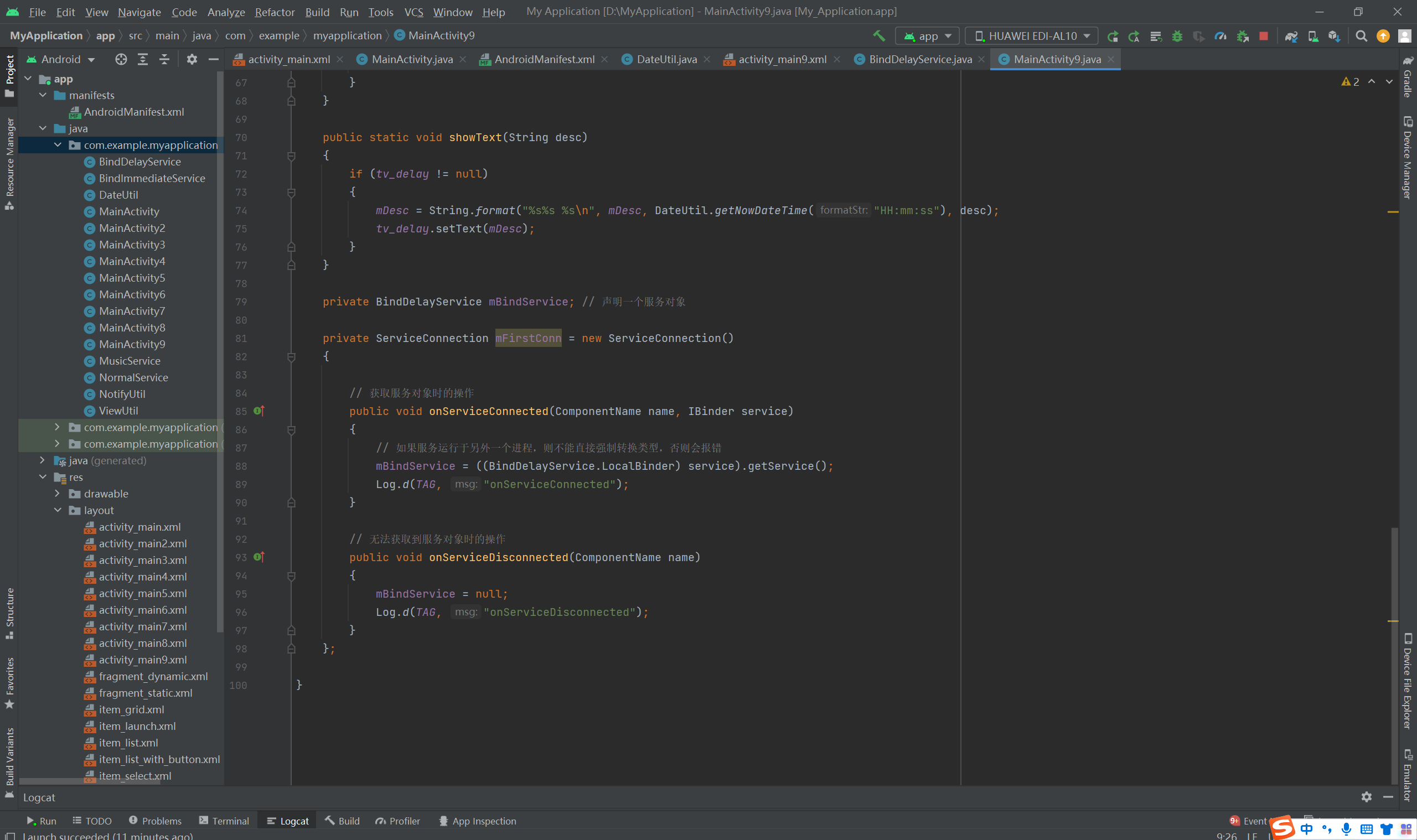Sync project with Gradle files icon
This screenshot has height=840, width=1417.
[x=1291, y=36]
